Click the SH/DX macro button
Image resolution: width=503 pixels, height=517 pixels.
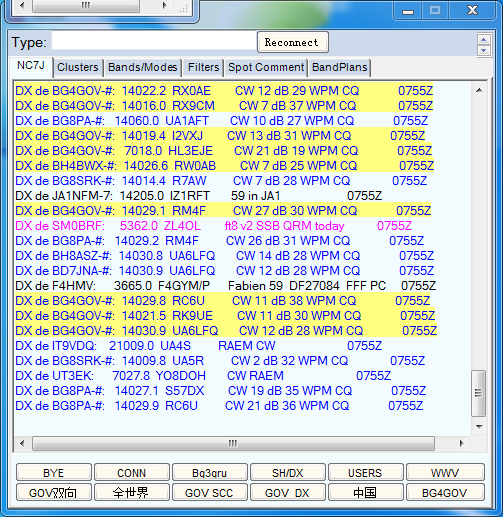[288, 473]
